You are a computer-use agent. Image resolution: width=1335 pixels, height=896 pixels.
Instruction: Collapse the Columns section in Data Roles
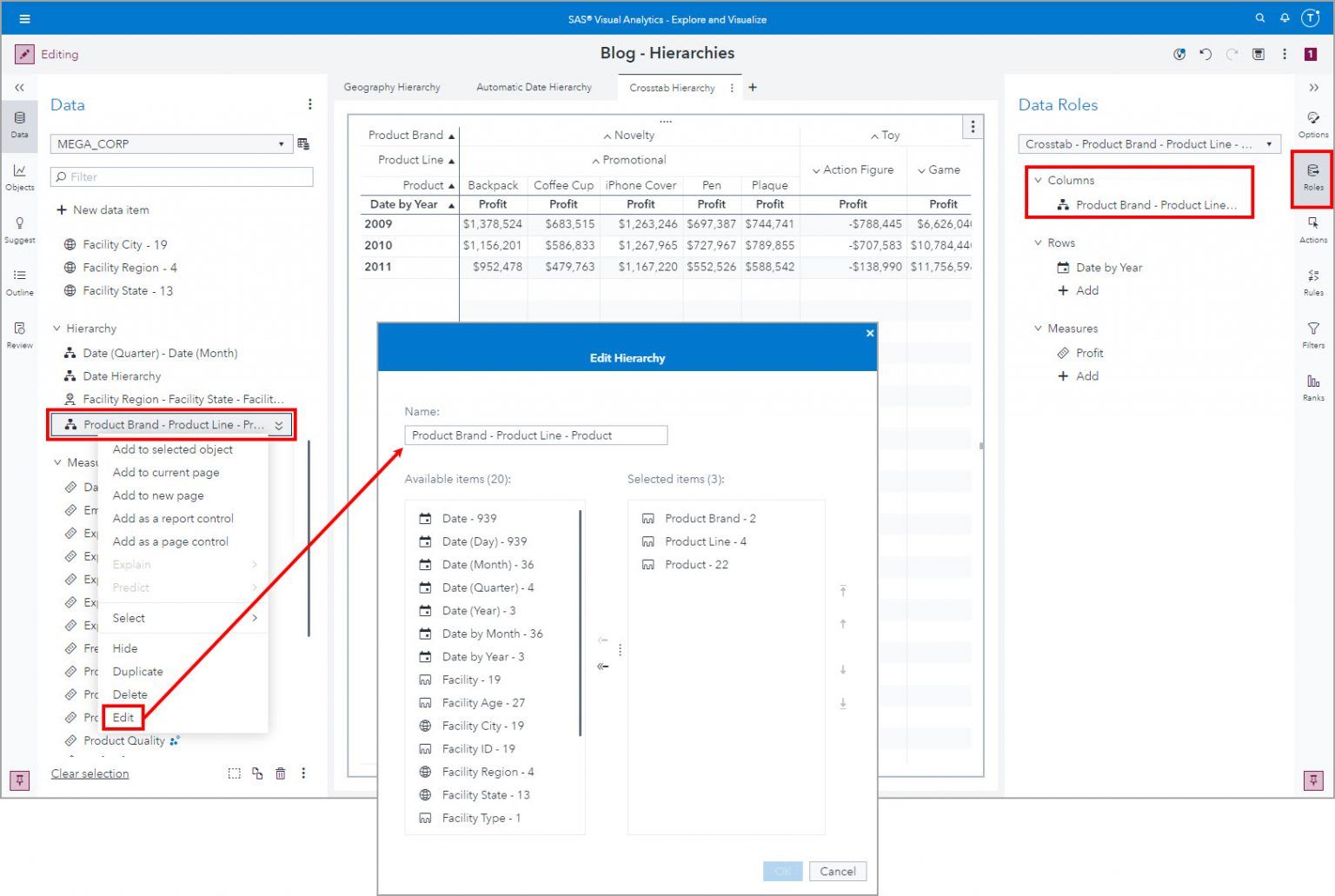click(x=1038, y=180)
